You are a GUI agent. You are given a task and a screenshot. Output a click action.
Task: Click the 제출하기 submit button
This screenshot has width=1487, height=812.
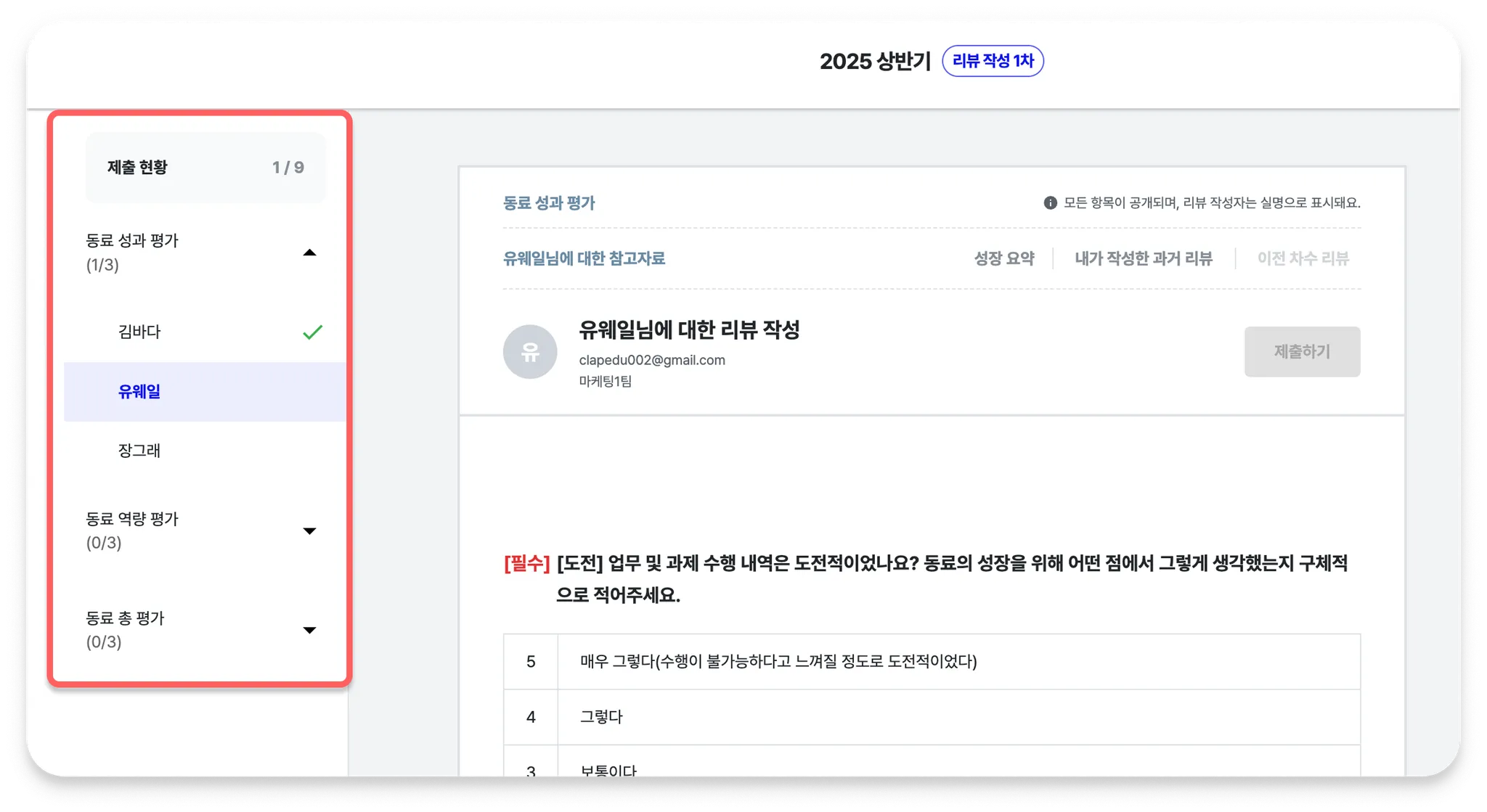point(1302,351)
